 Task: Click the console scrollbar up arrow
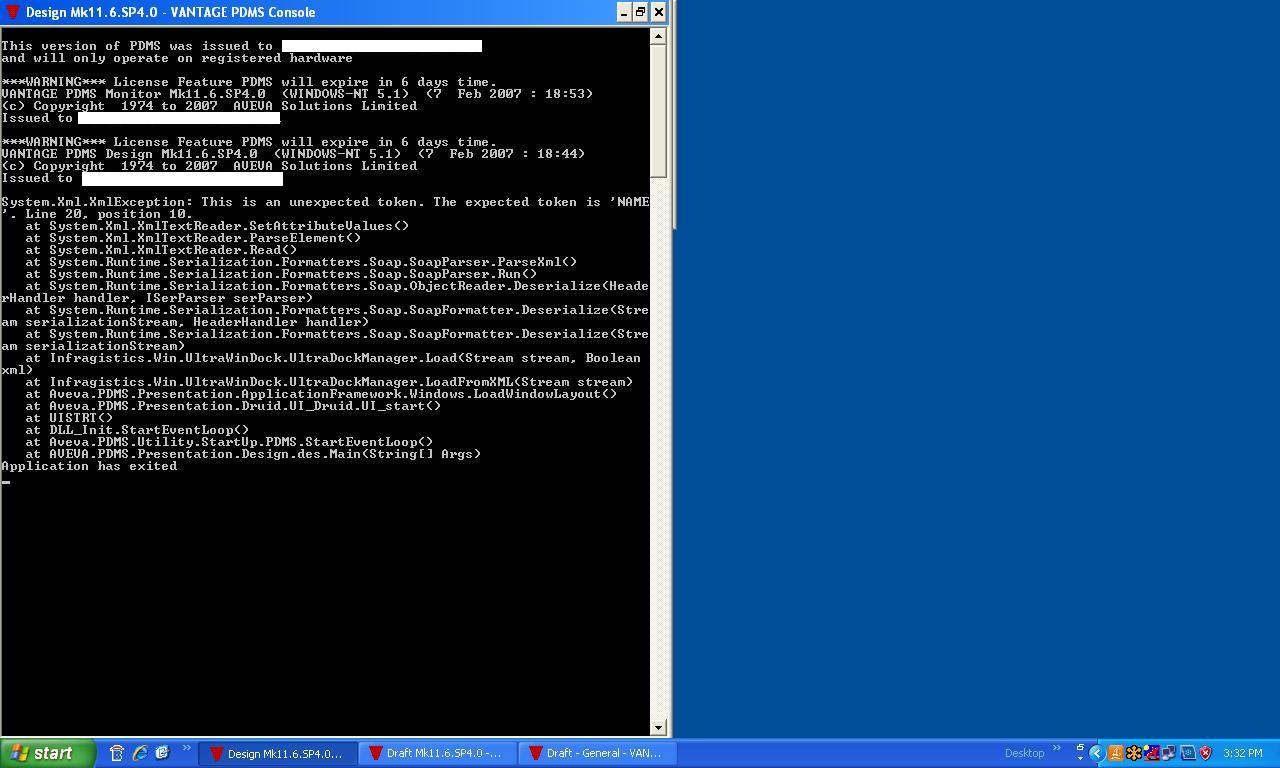pyautogui.click(x=657, y=36)
